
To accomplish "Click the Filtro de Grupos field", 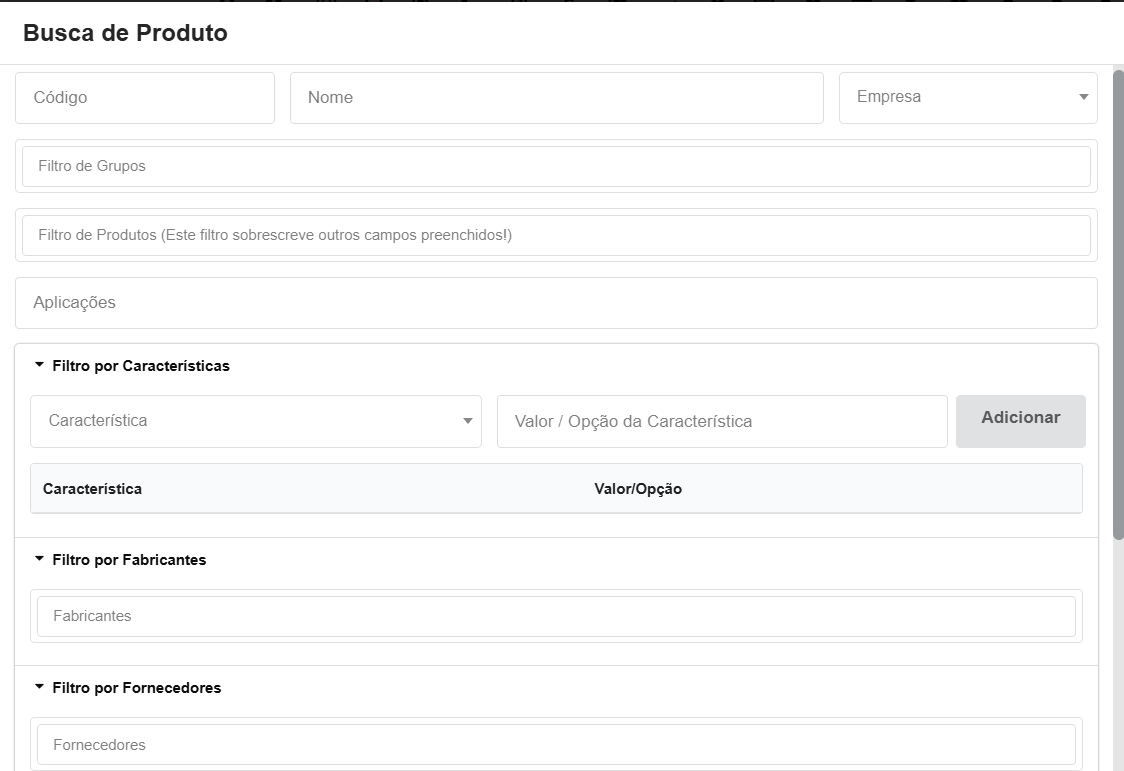I will [556, 166].
